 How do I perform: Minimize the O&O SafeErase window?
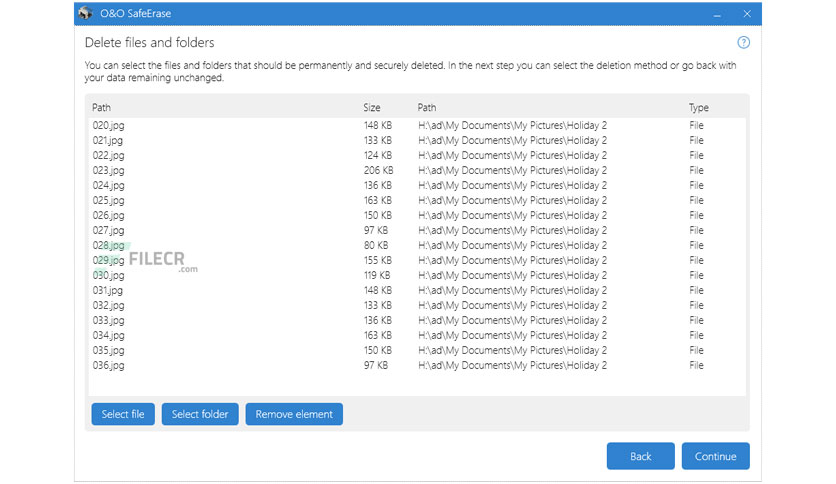point(717,14)
